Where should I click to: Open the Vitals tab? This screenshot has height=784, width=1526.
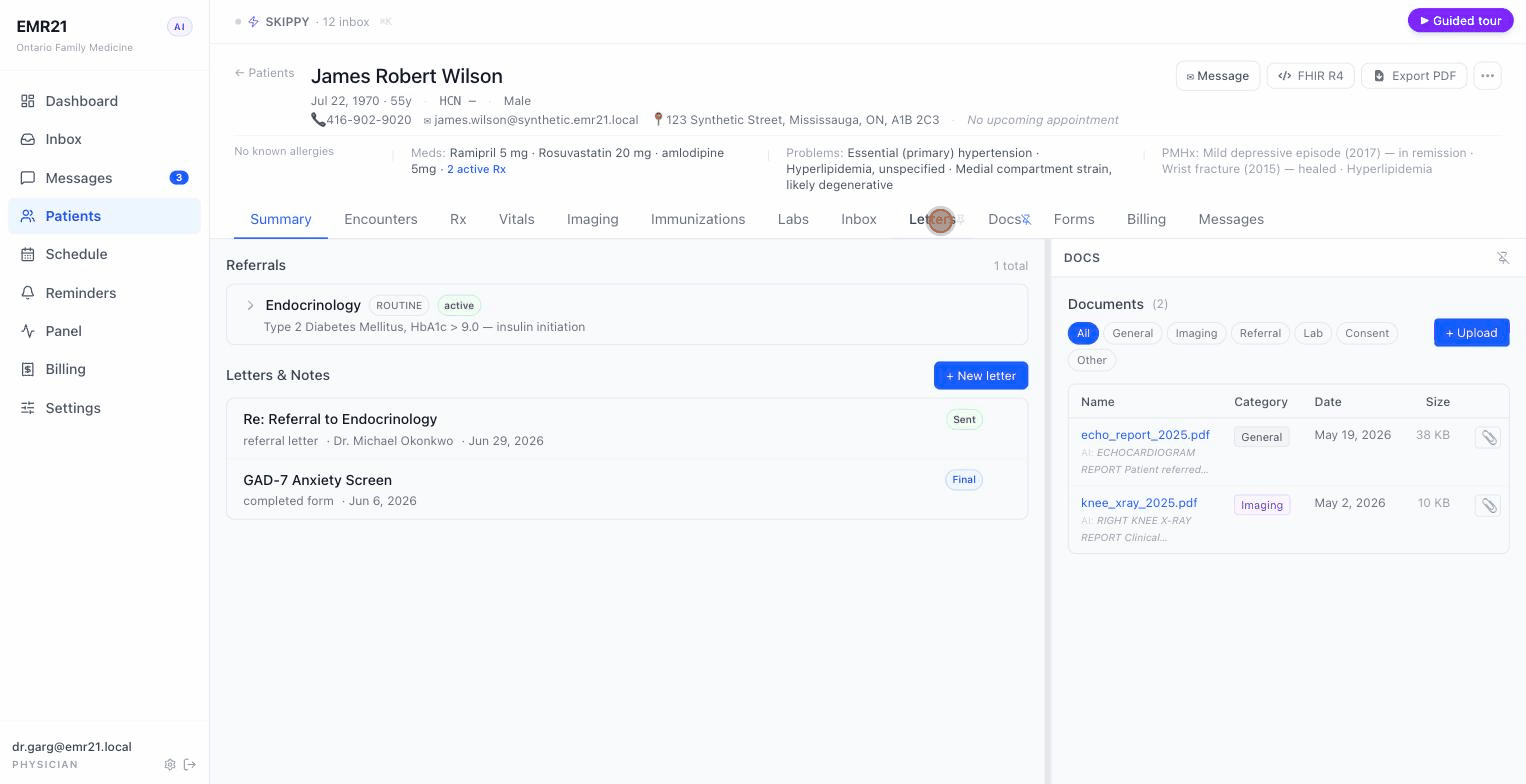pos(517,219)
